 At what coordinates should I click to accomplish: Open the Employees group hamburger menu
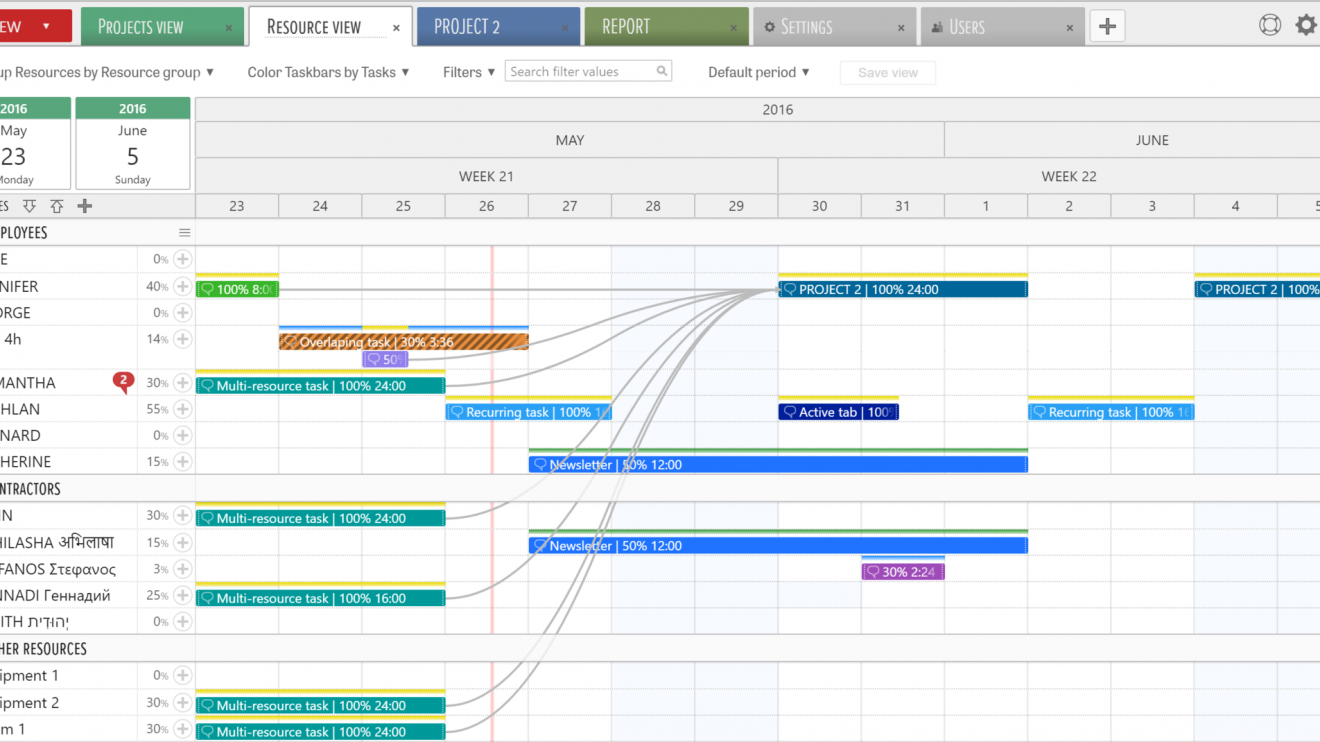coord(184,233)
